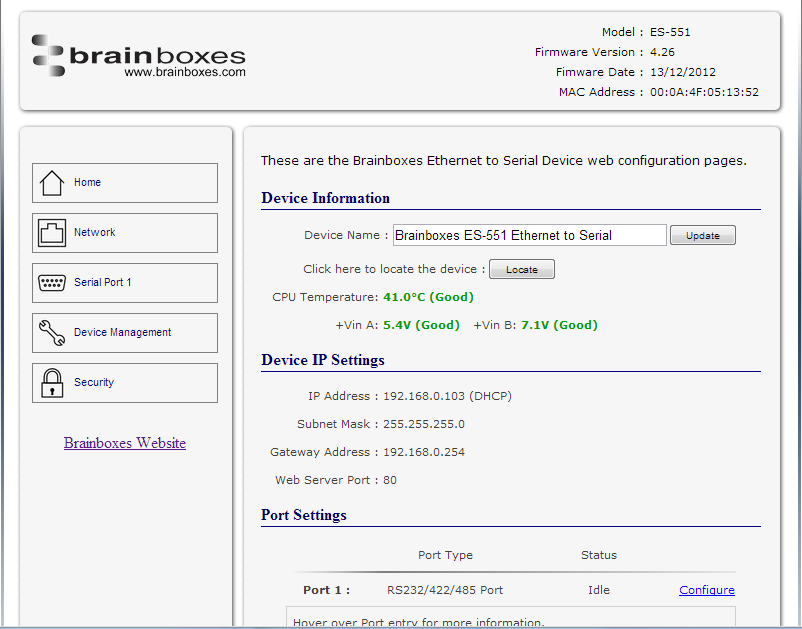Click the Device IP Settings heading

323,360
